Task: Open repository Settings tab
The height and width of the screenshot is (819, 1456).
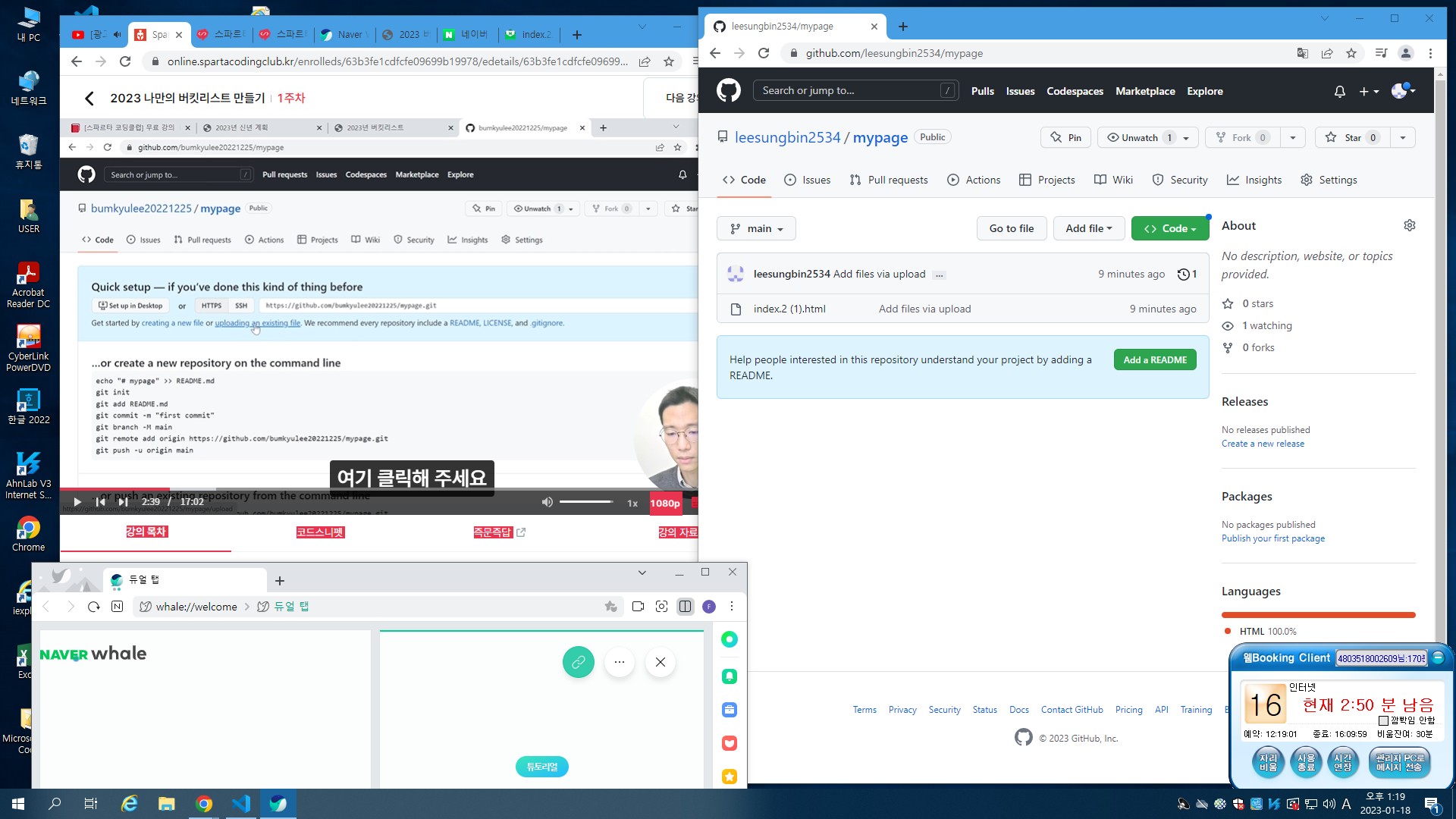Action: 1329,180
